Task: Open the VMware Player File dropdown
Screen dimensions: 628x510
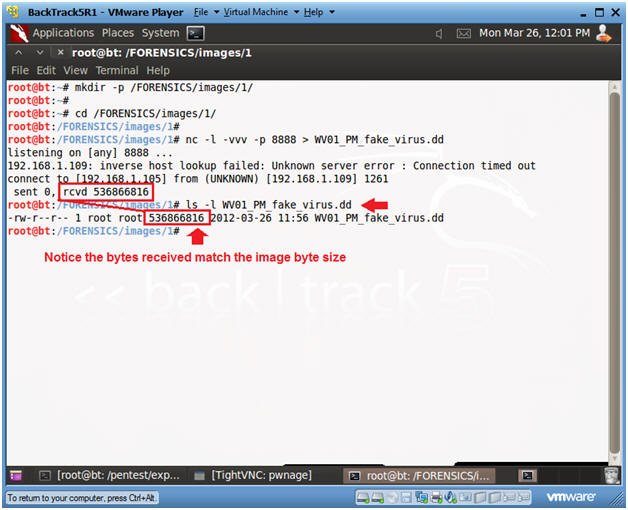Action: (206, 12)
